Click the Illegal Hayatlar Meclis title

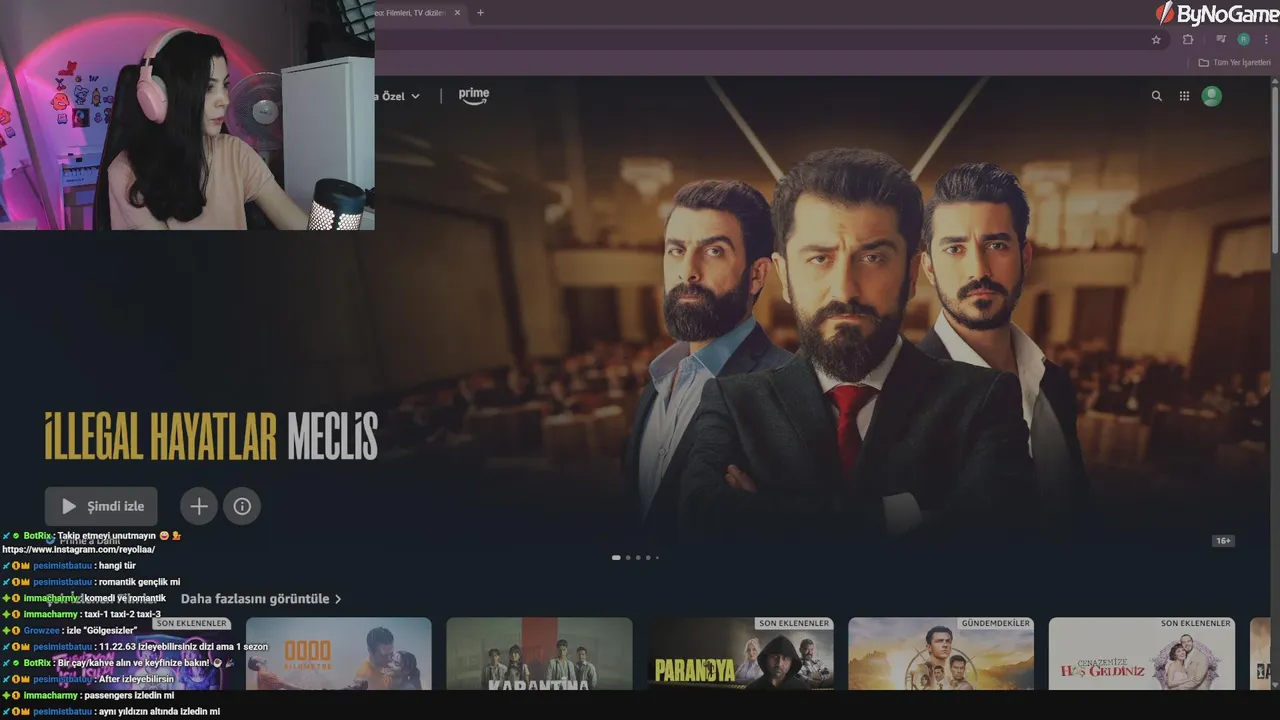point(211,437)
